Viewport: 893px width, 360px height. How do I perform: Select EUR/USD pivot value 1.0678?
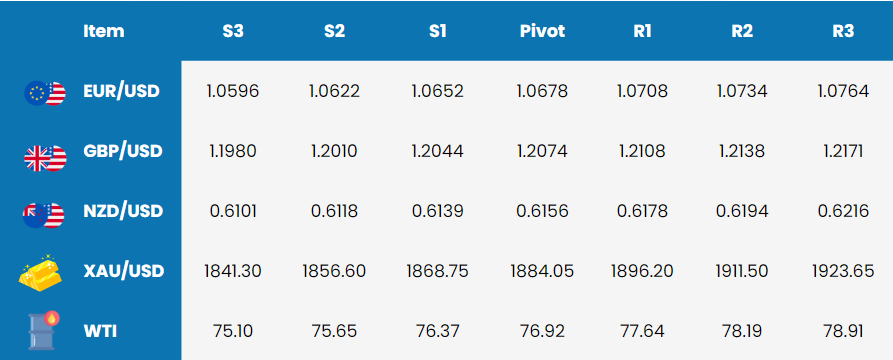tap(542, 91)
